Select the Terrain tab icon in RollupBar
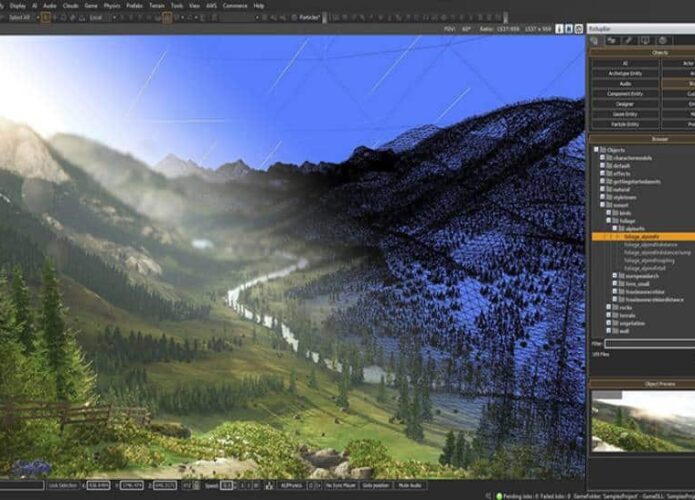 (611, 41)
